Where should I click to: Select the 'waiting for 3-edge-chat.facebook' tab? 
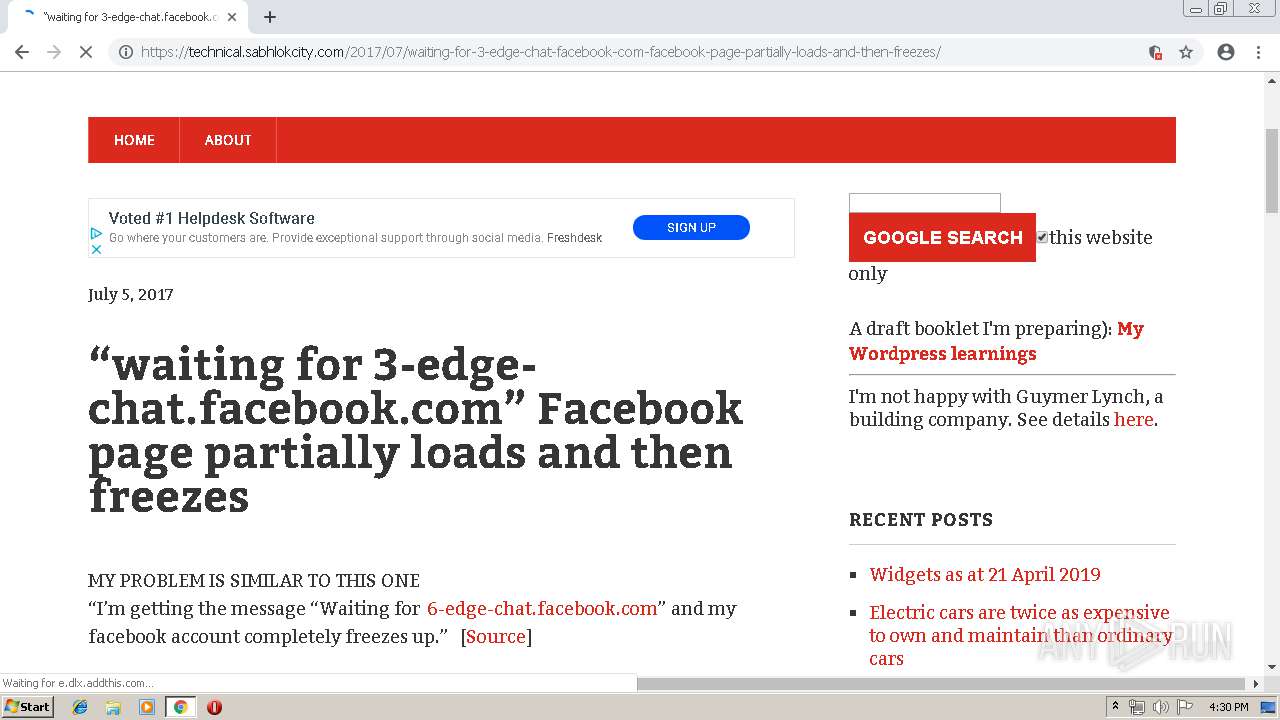[x=128, y=17]
